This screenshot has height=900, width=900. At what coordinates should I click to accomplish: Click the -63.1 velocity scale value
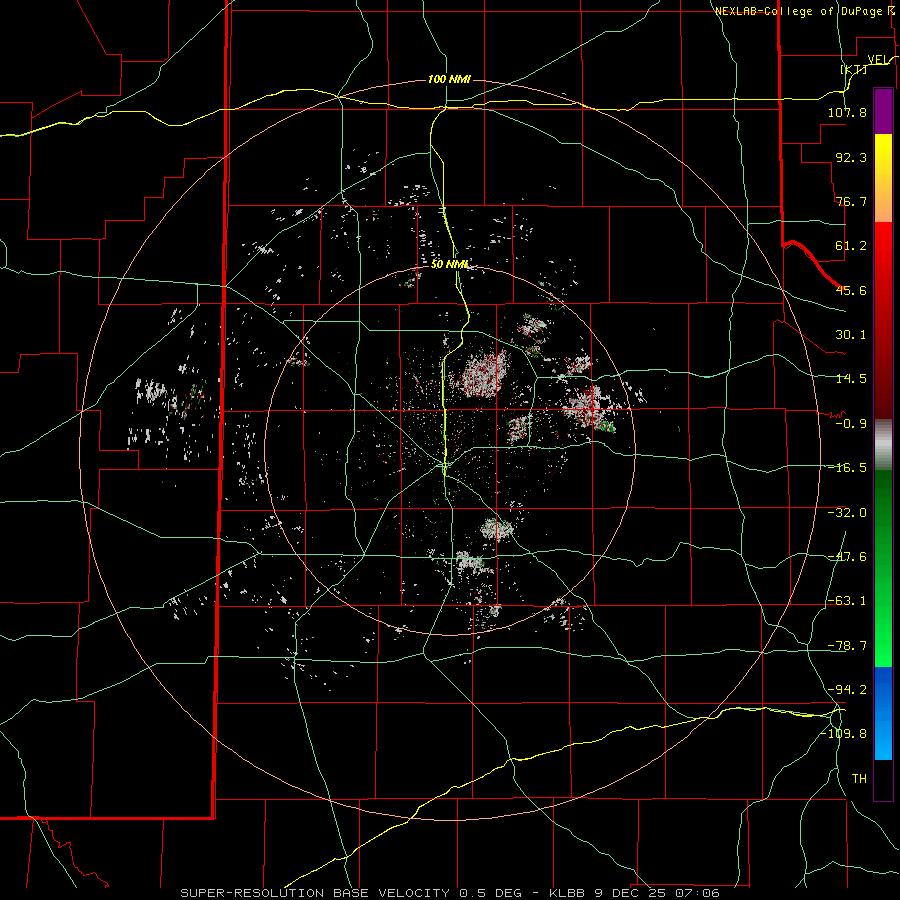coord(847,601)
